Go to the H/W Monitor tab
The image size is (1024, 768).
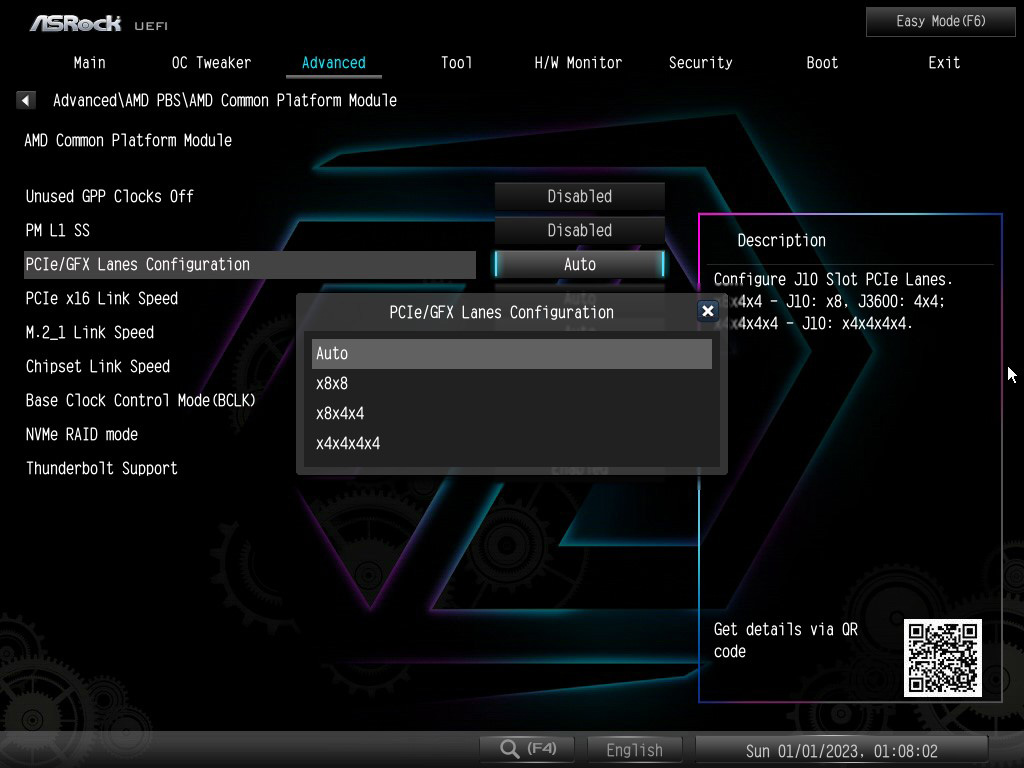coord(578,63)
